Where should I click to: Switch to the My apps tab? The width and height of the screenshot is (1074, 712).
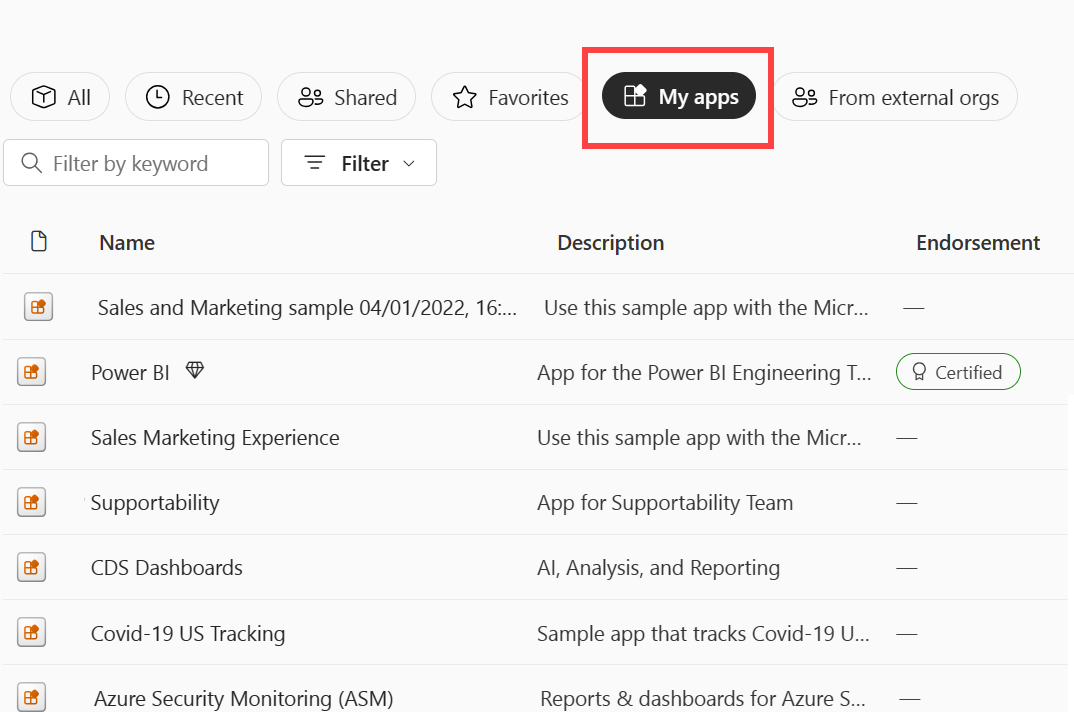pos(678,95)
